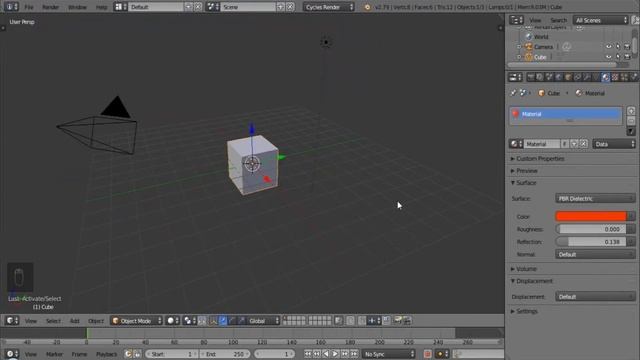Remove material slot with minus button

[631, 120]
